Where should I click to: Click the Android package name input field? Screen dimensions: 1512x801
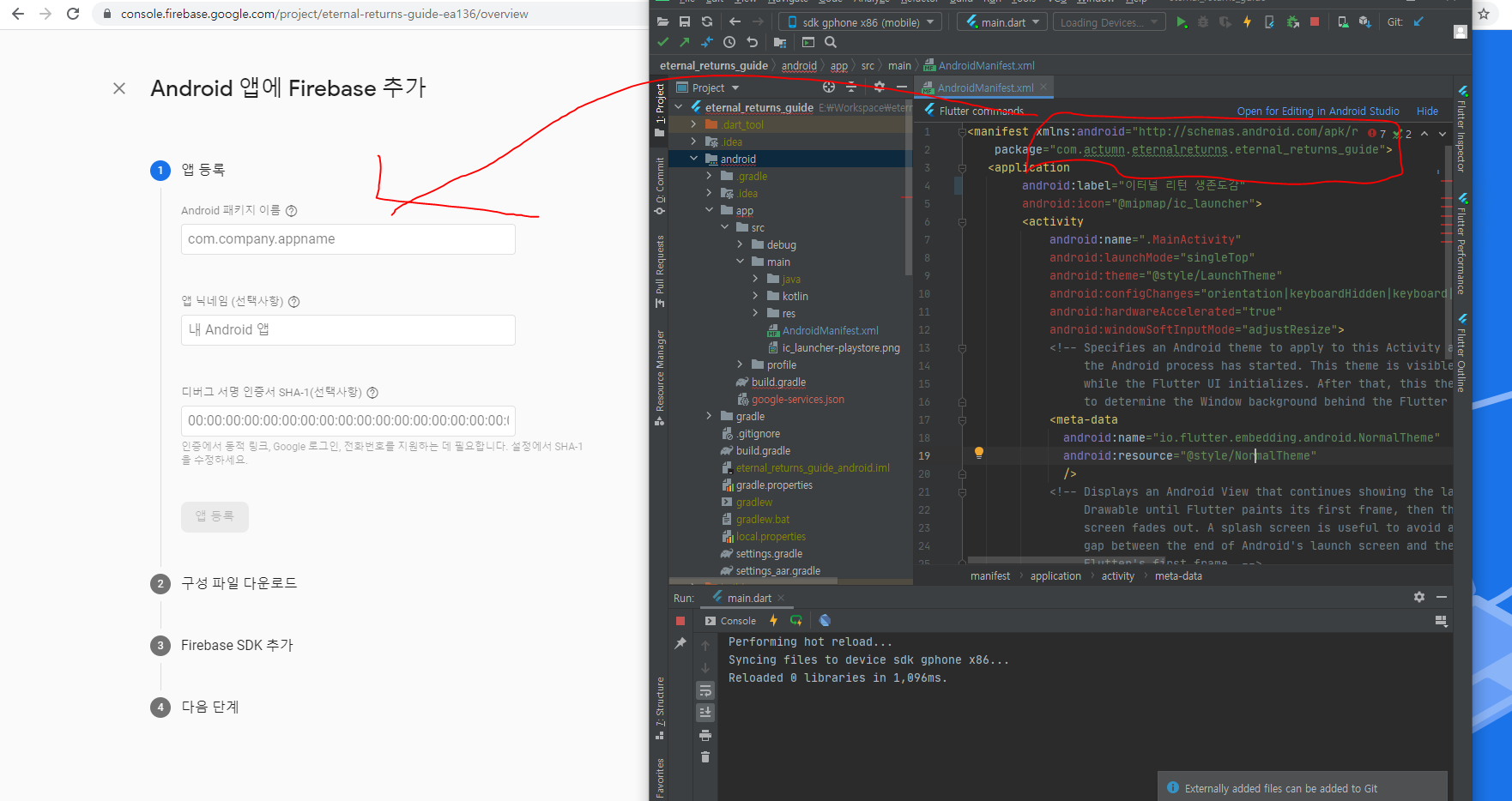click(348, 239)
